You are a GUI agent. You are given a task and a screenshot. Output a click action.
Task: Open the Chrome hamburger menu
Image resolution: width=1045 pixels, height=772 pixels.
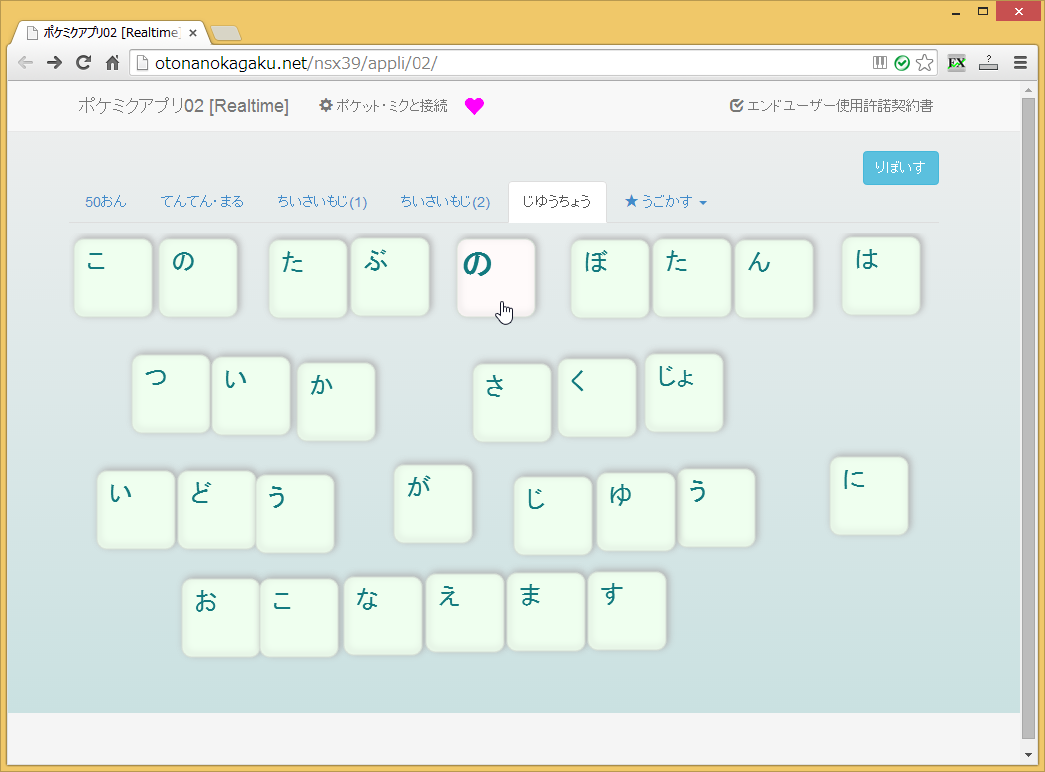coord(1020,63)
